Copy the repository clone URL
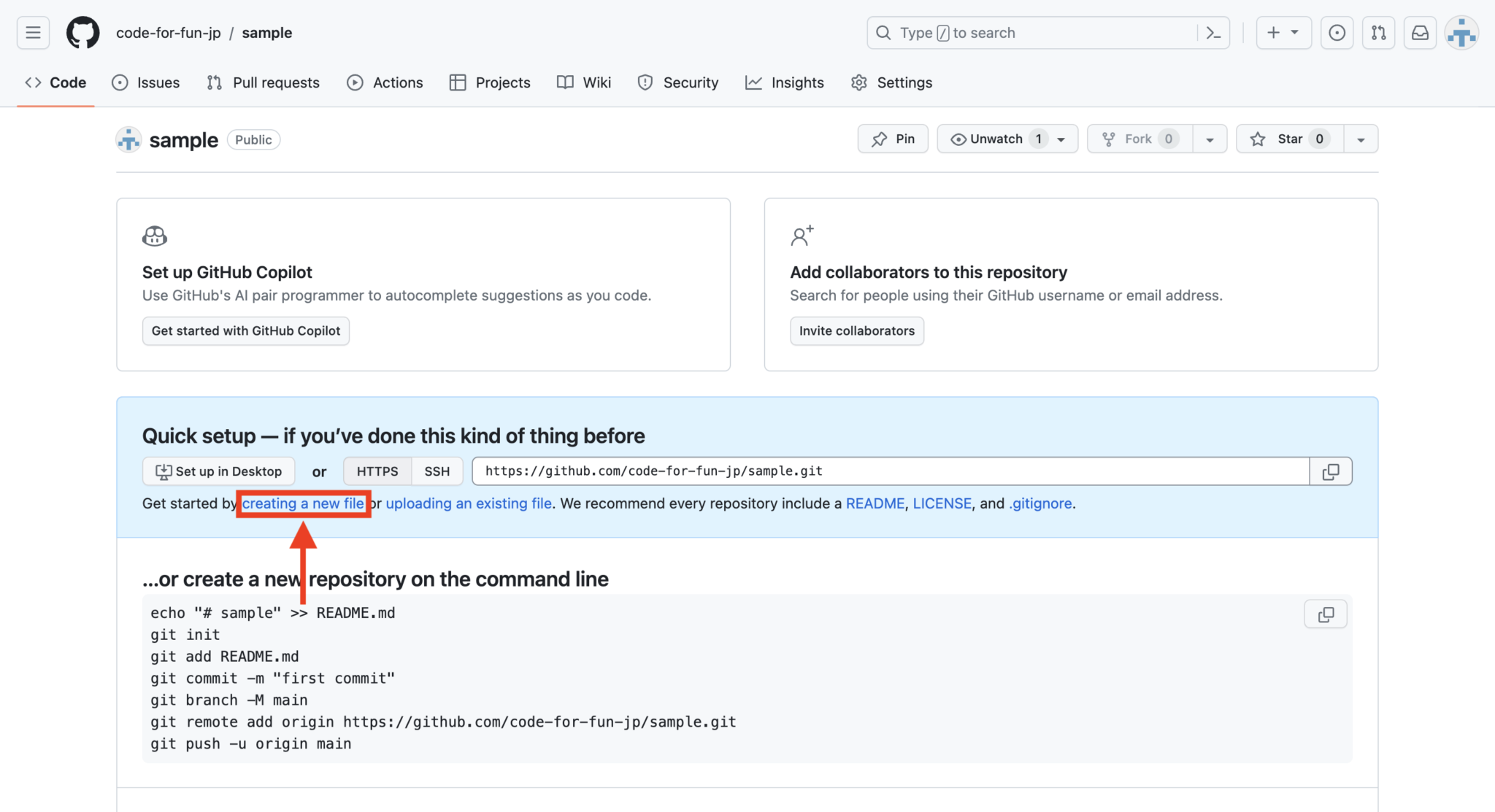Viewport: 1495px width, 812px height. 1330,471
